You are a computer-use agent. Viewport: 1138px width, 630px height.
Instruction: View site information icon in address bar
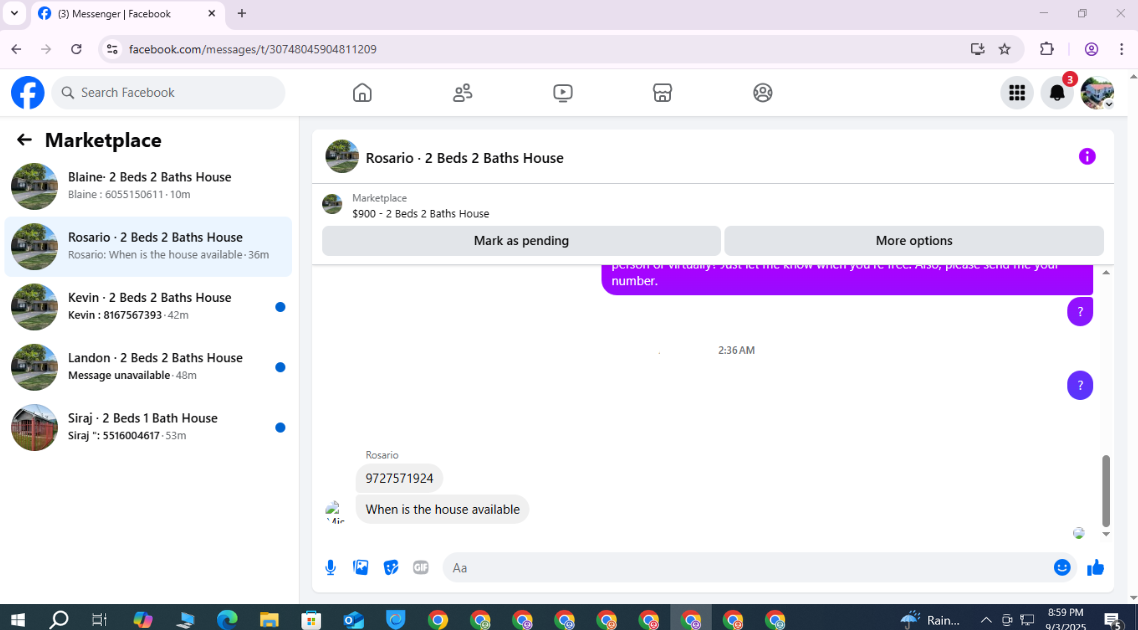click(x=112, y=49)
